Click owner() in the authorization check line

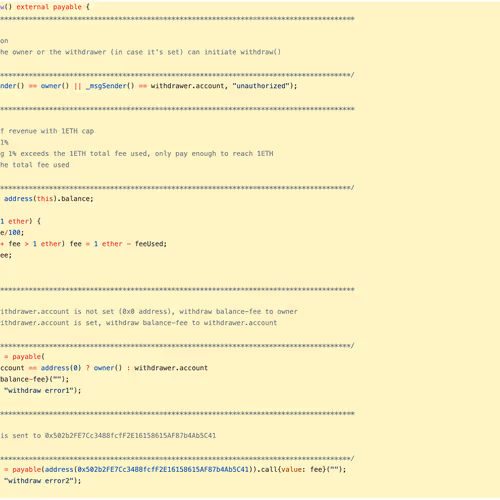(x=55, y=86)
